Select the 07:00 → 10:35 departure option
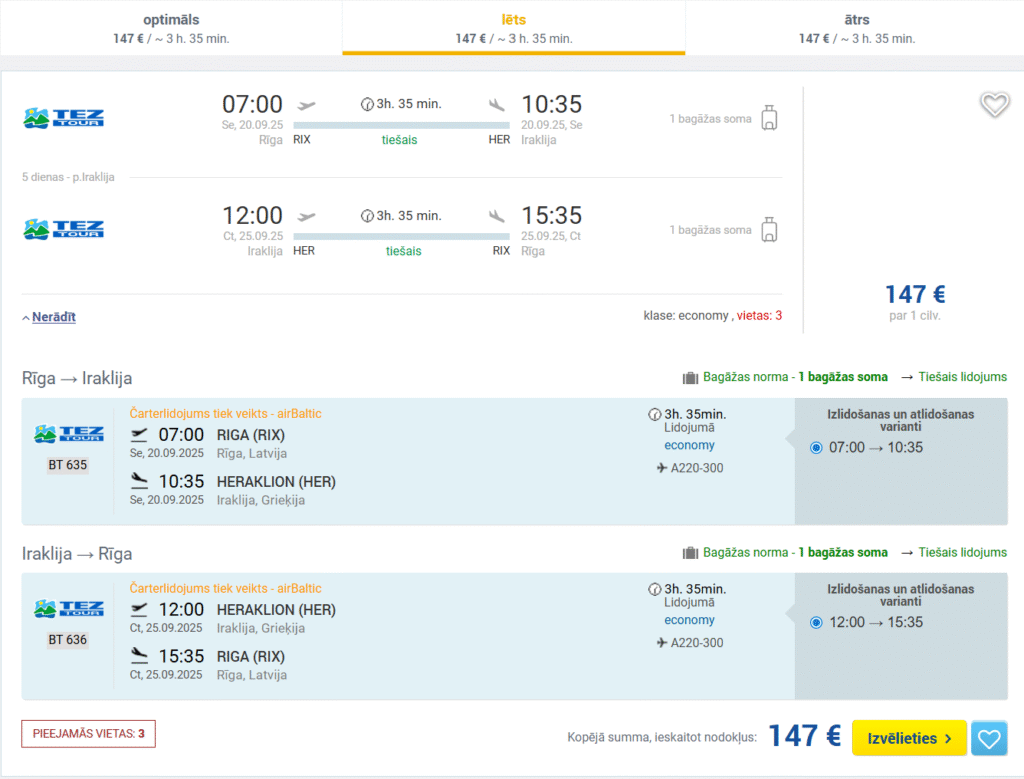 (x=816, y=448)
